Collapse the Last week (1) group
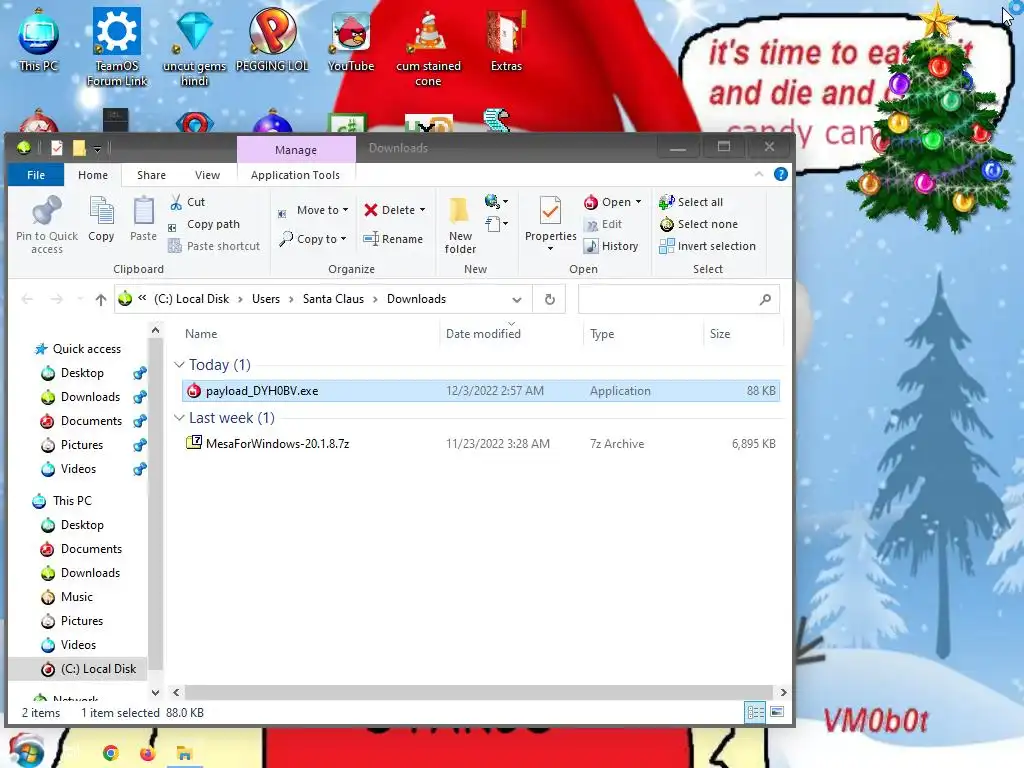 tap(179, 417)
